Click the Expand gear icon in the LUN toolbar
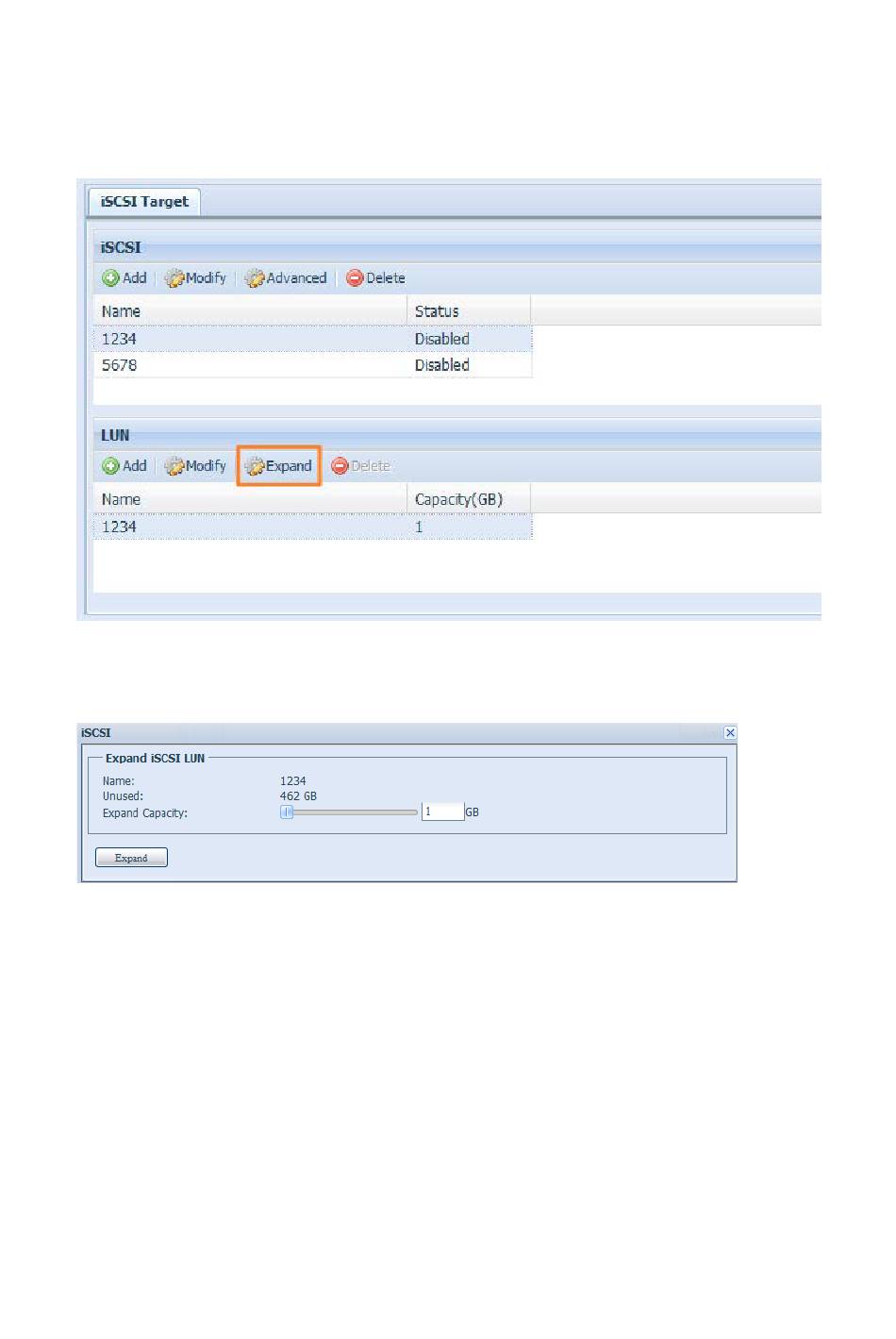 255,466
